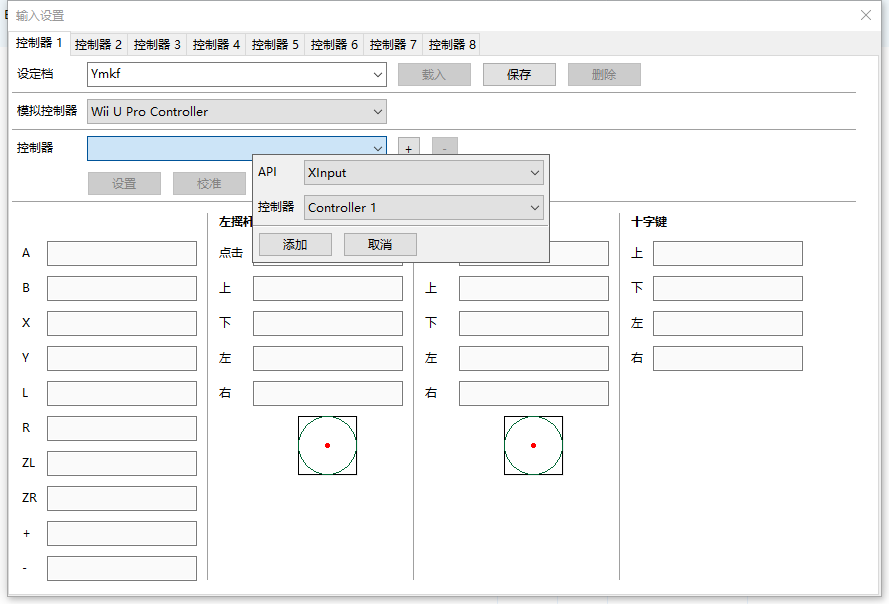
Task: Click the right stick position indicator circle
Action: tap(533, 445)
